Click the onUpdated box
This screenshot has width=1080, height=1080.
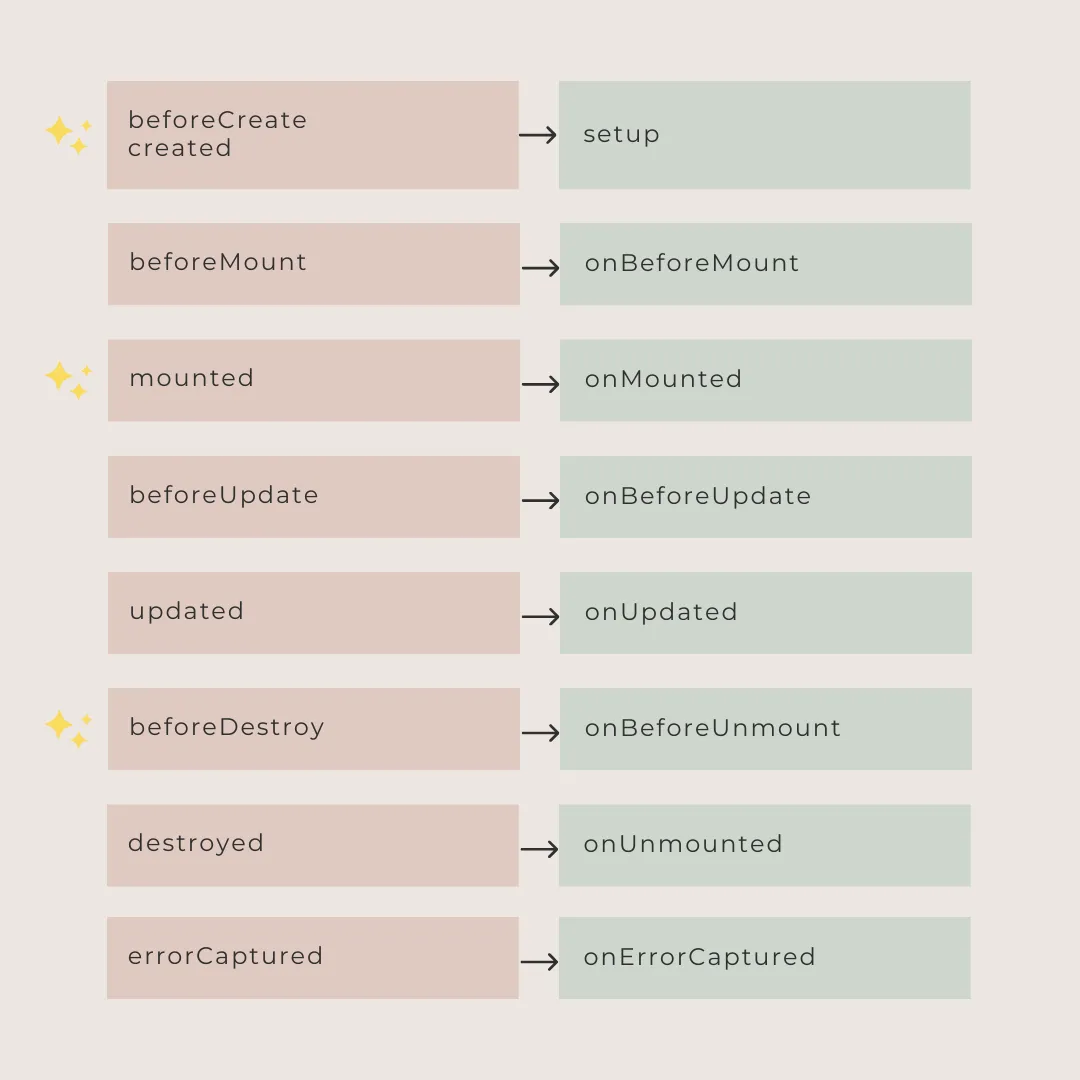click(x=765, y=613)
